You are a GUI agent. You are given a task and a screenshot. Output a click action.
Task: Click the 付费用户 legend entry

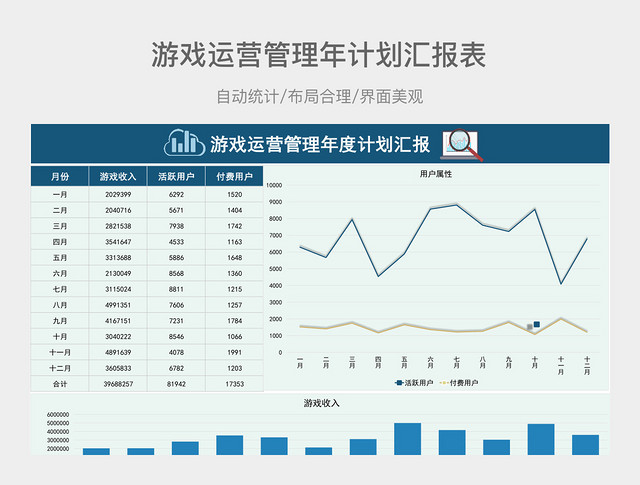tap(459, 383)
